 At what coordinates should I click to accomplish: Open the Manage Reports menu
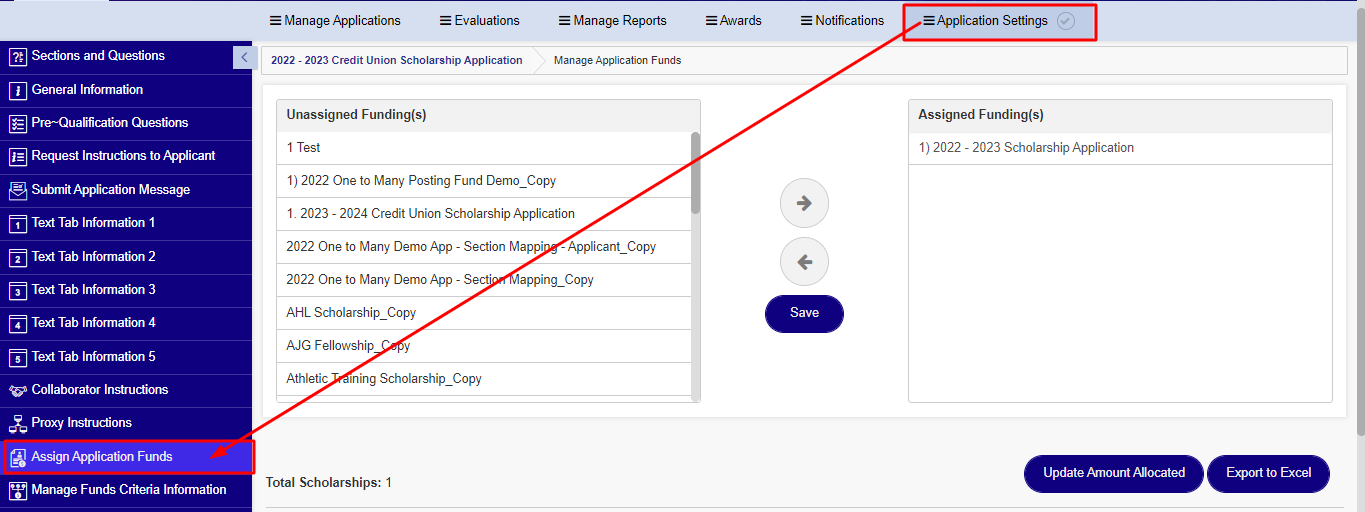612,20
